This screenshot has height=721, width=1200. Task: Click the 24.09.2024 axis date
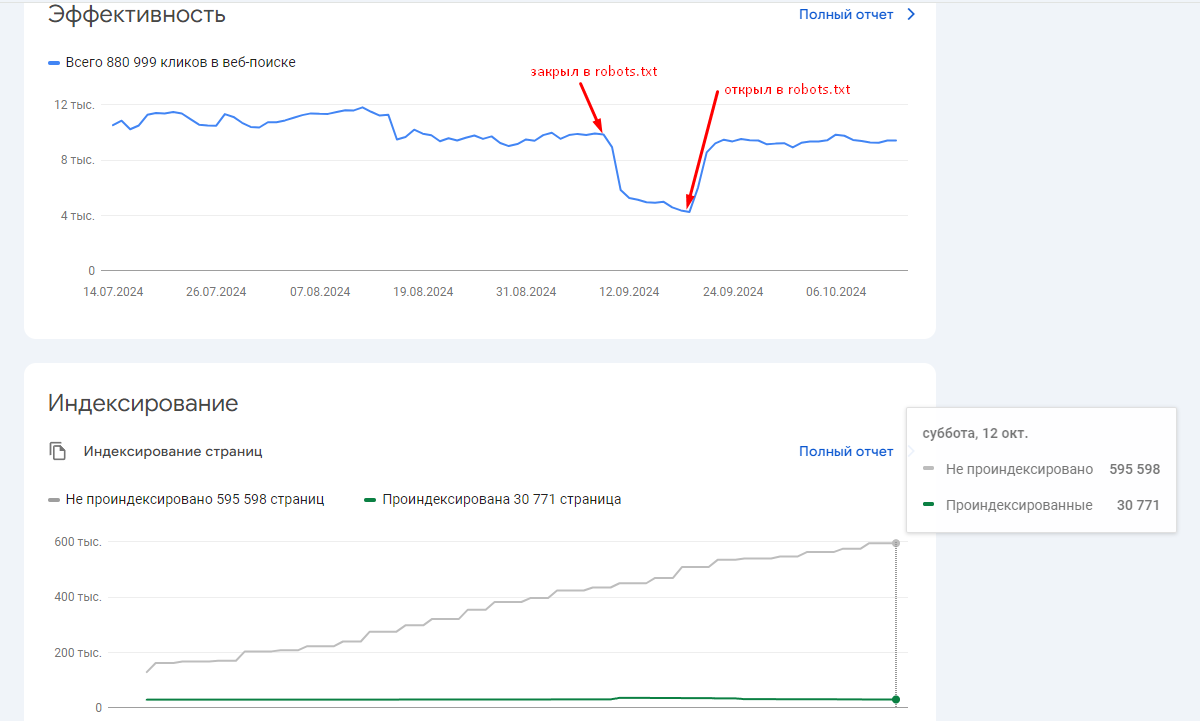[733, 292]
